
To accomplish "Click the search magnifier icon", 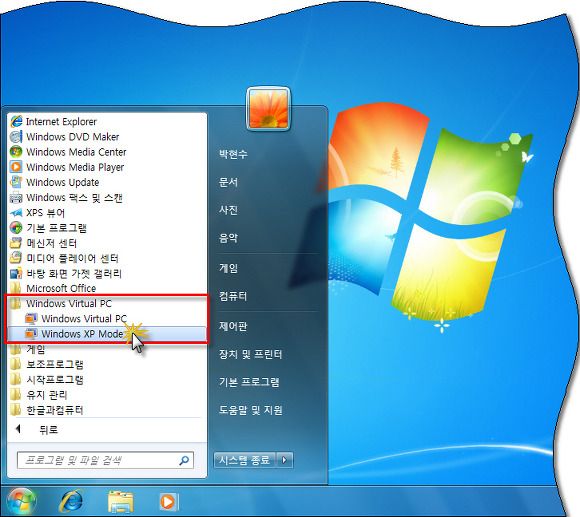I will pos(184,460).
